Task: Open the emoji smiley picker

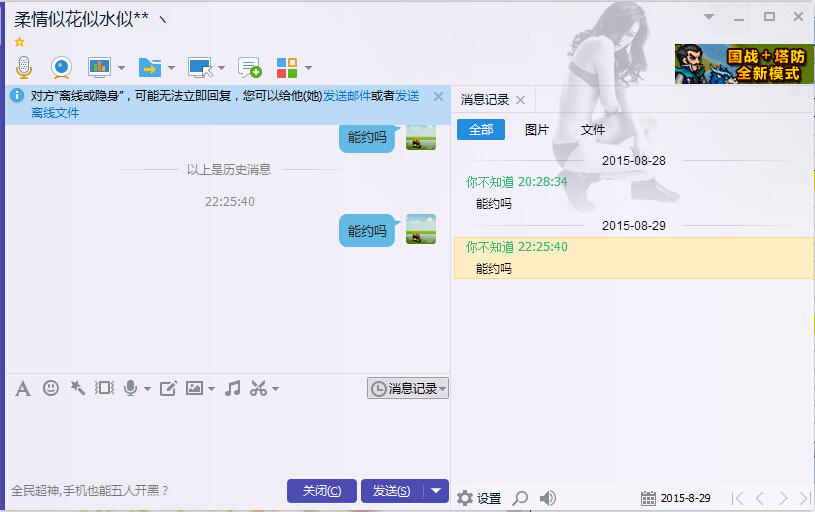Action: [50, 388]
